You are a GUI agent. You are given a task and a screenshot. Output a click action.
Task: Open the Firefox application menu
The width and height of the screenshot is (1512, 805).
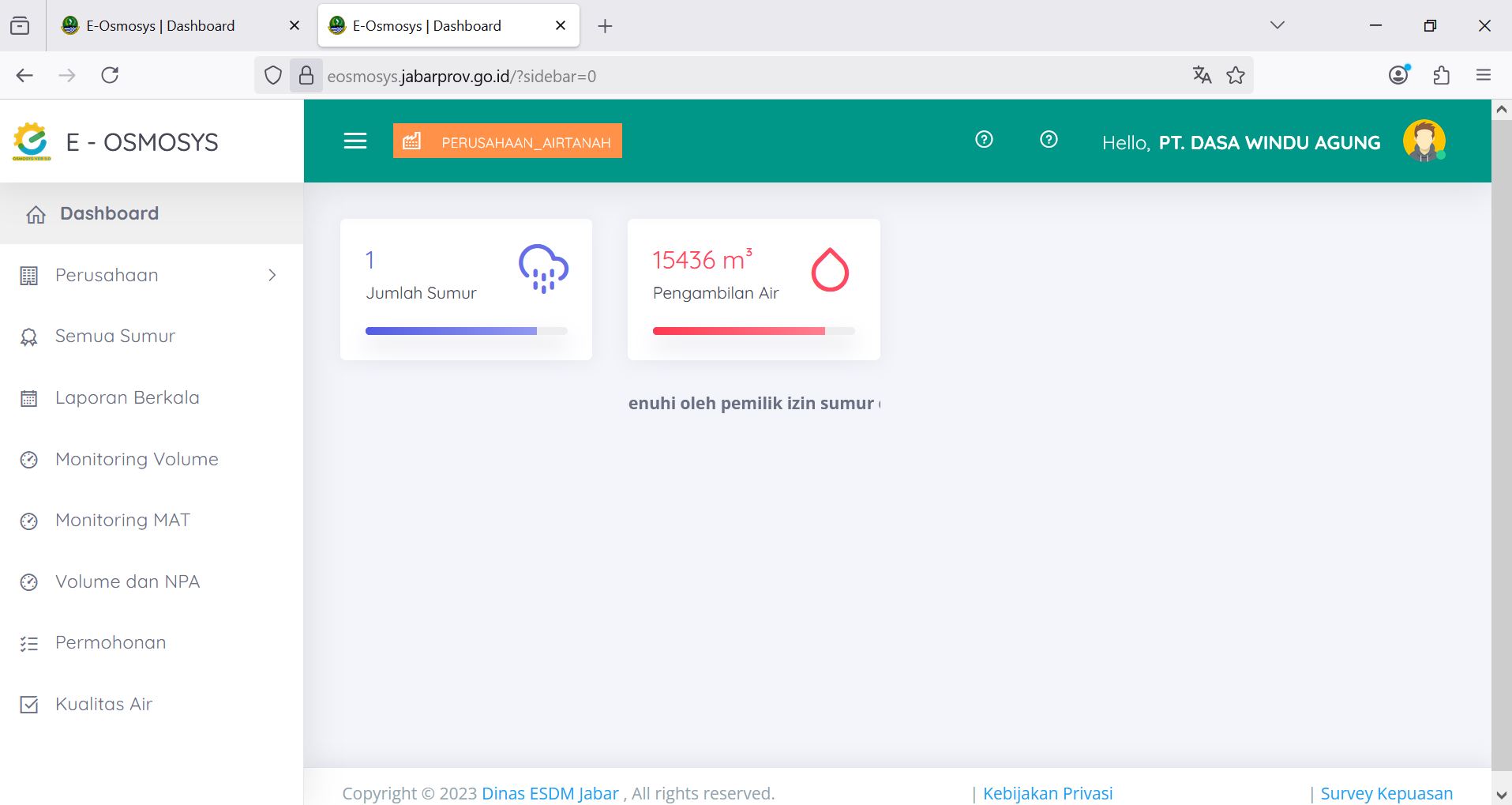1483,75
